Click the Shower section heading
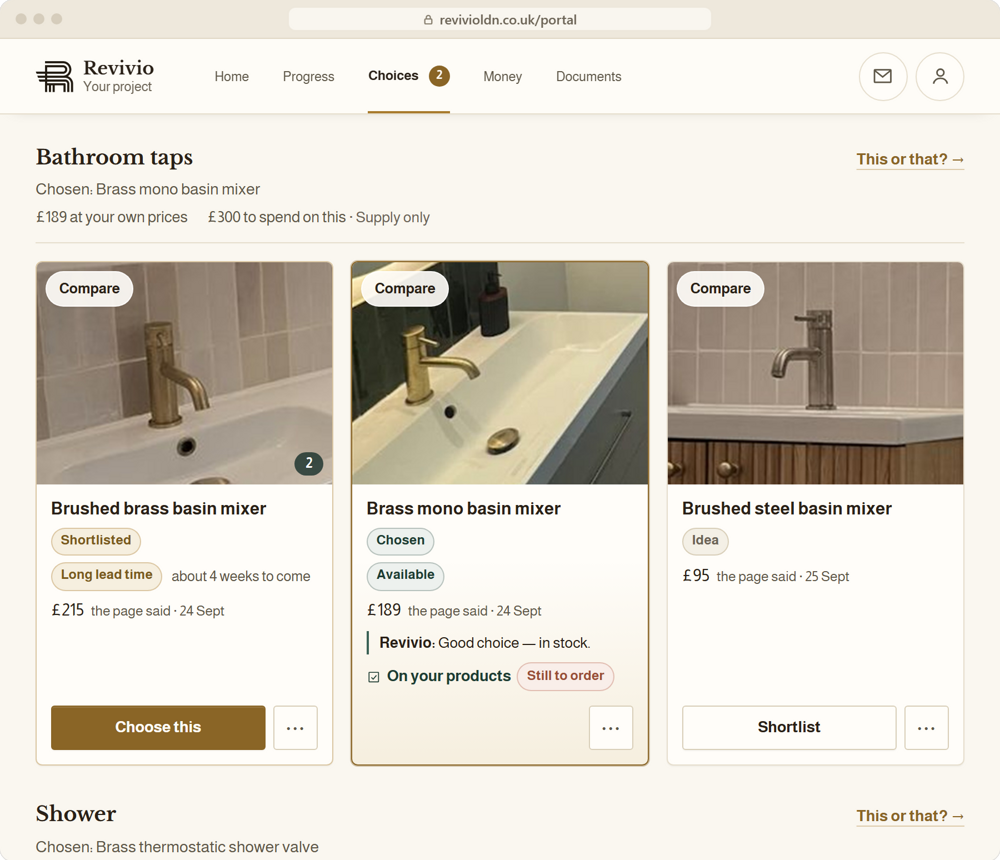The height and width of the screenshot is (860, 1000). click(x=76, y=814)
